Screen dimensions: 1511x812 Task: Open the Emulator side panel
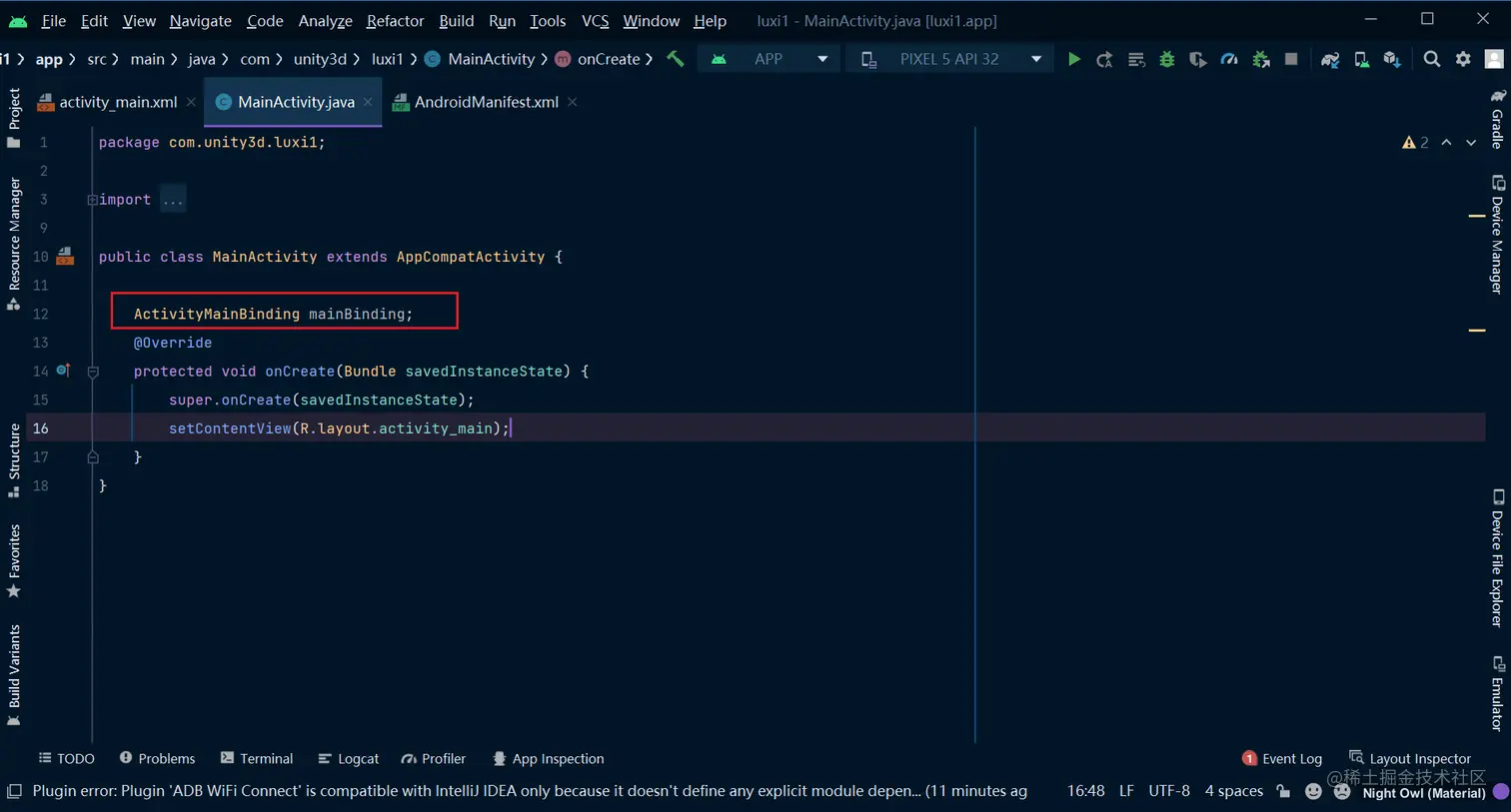[1497, 693]
